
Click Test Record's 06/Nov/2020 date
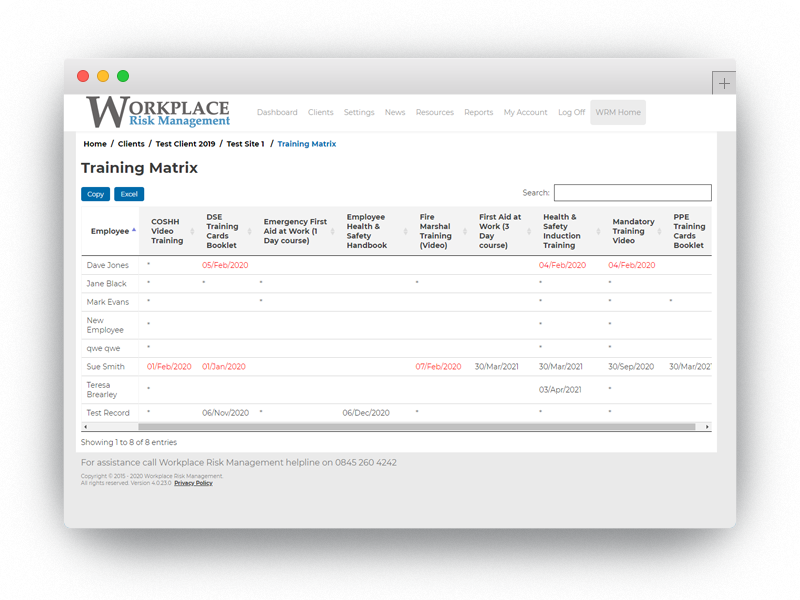click(226, 413)
